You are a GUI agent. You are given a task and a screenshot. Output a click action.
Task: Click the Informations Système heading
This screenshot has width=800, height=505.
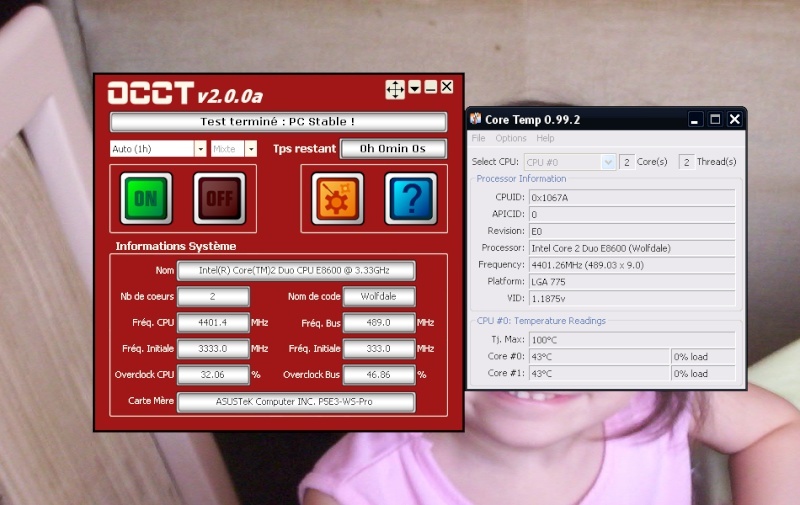[x=176, y=246]
